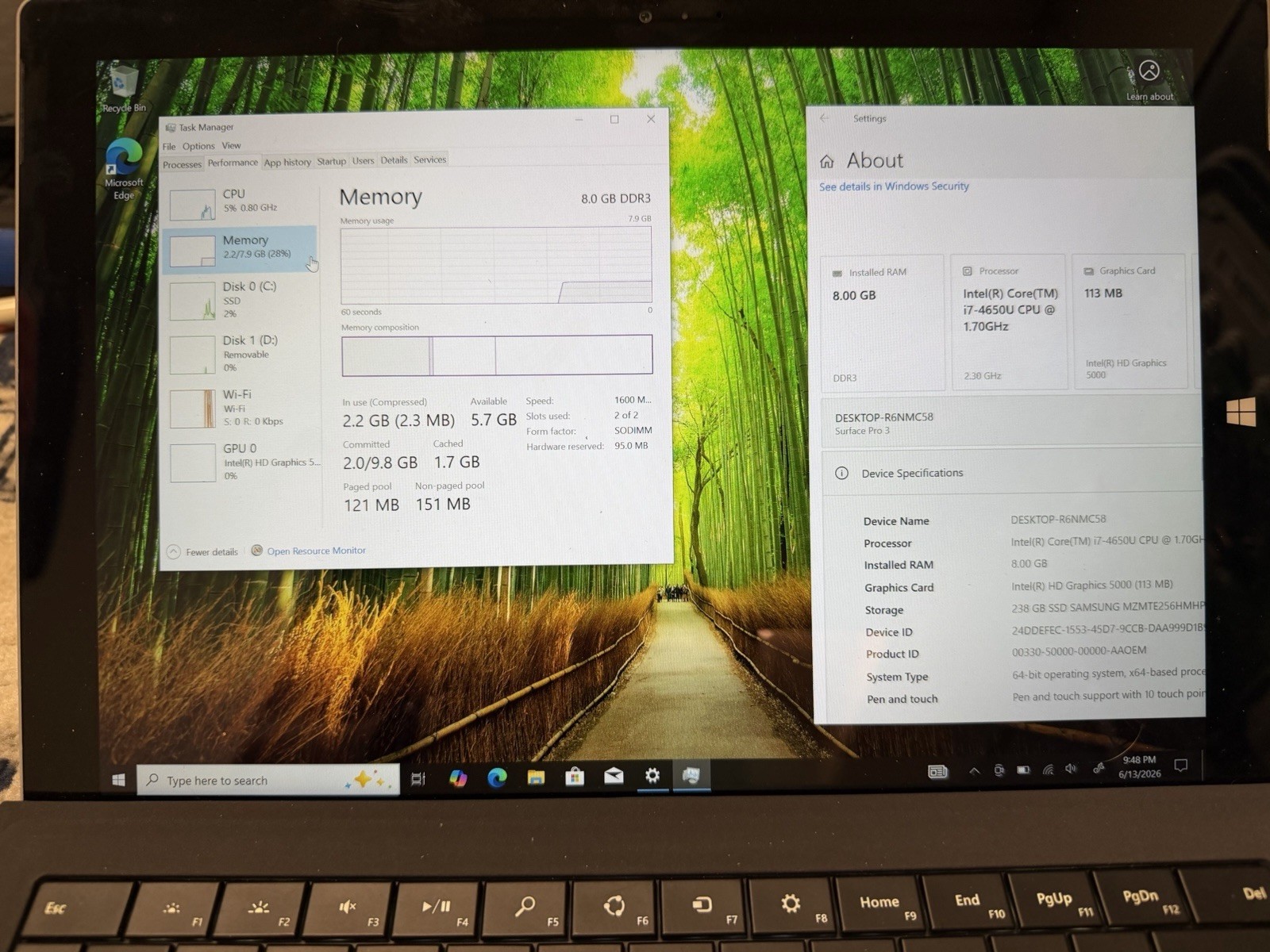
Task: Open the Startup tab
Action: point(332,161)
